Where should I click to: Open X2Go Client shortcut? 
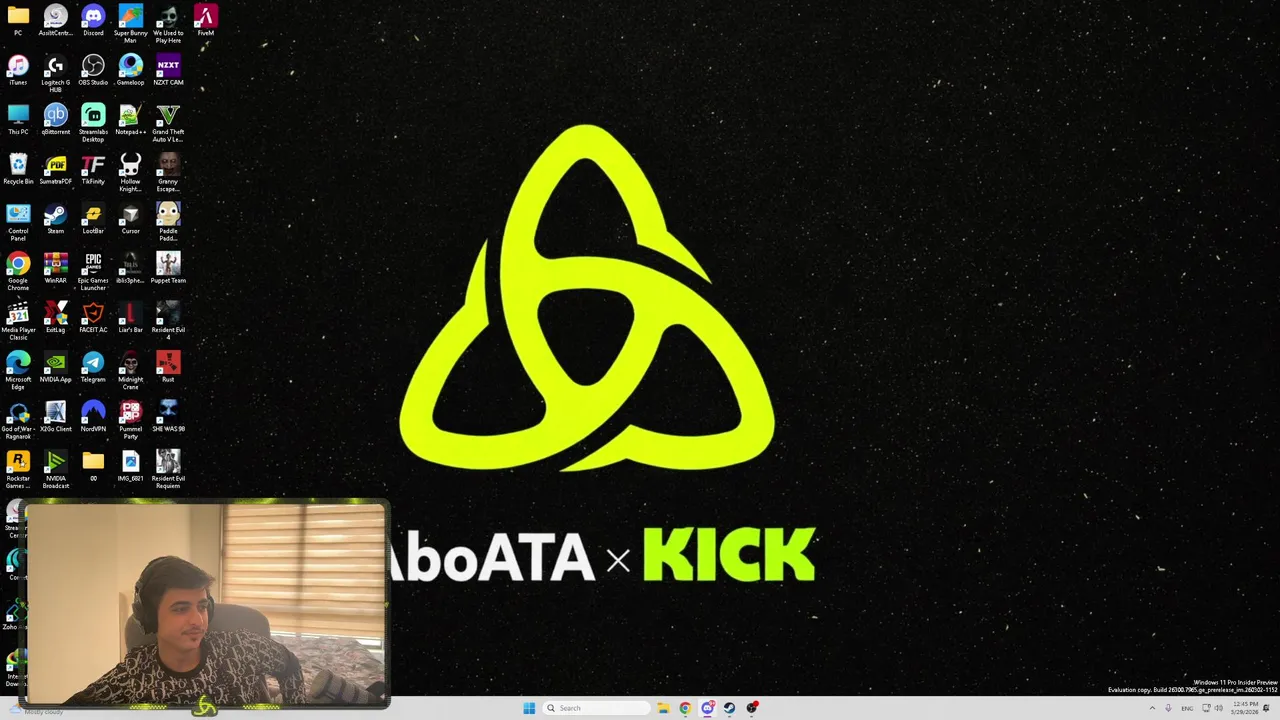point(56,417)
